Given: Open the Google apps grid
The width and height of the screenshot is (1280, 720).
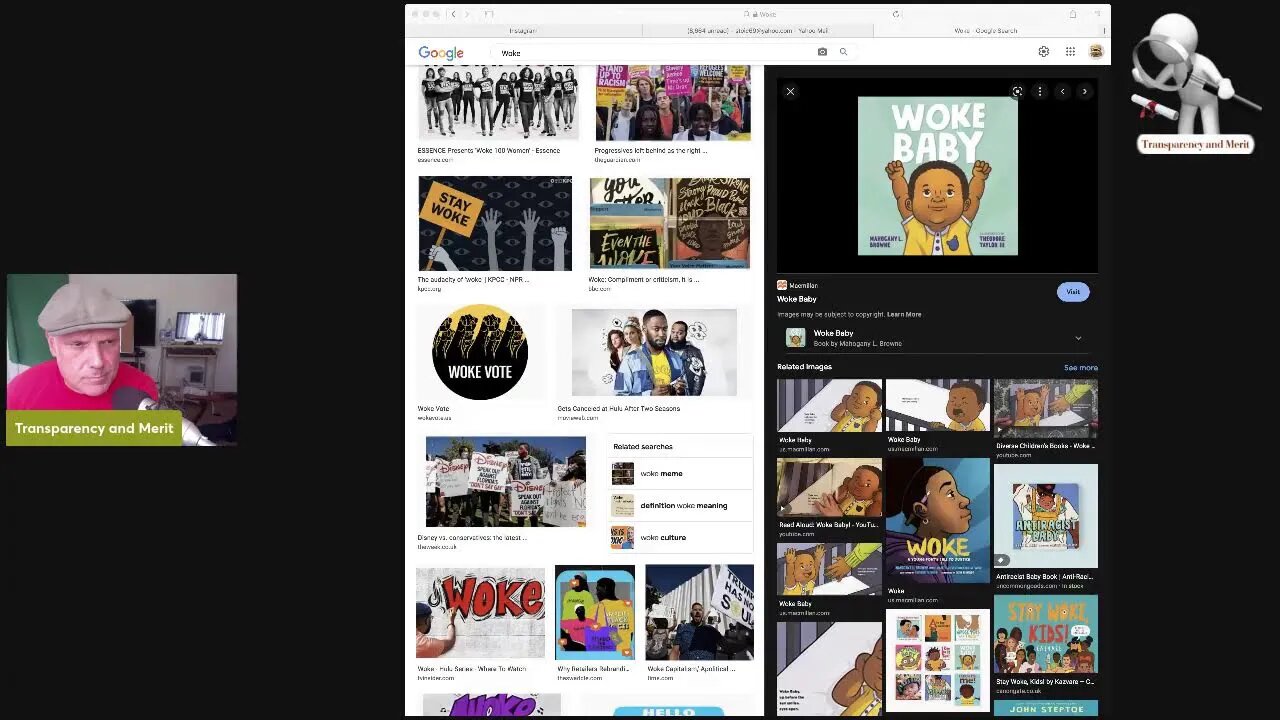Looking at the screenshot, I should (x=1070, y=52).
